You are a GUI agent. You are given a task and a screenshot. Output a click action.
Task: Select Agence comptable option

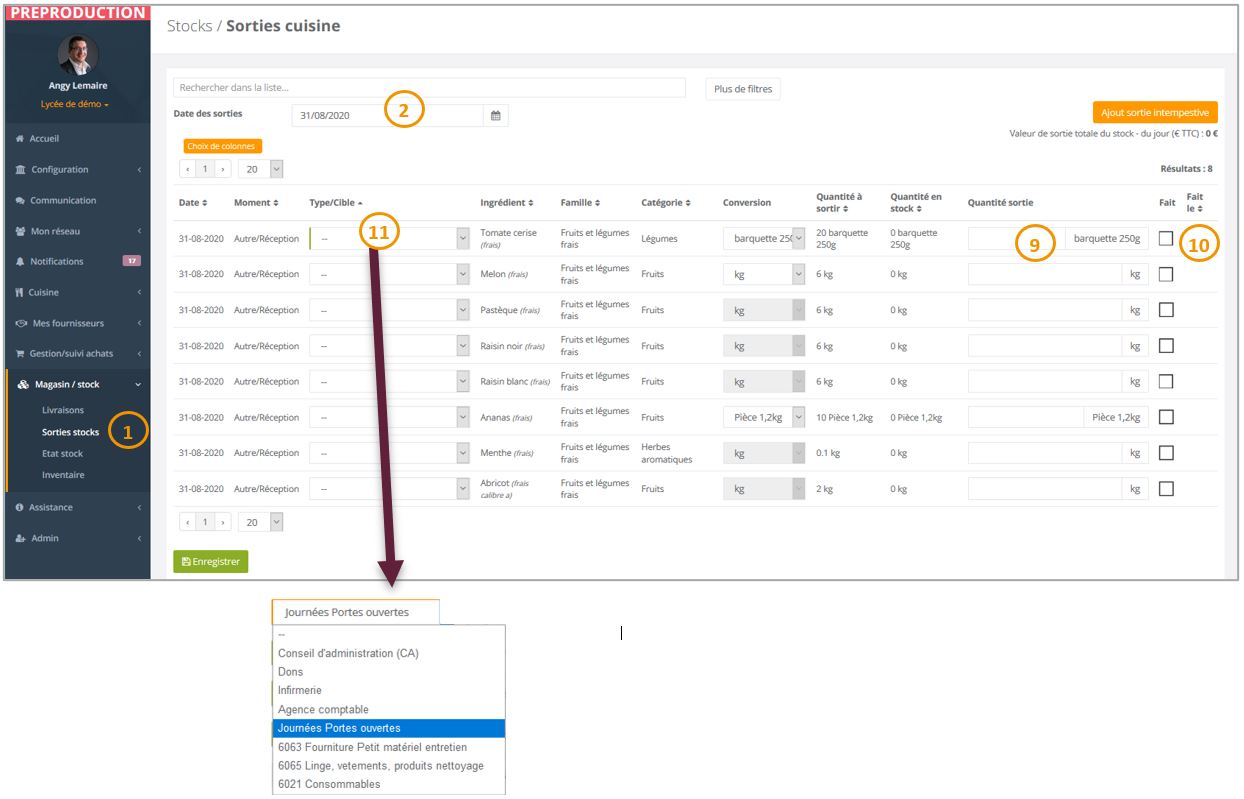point(389,709)
